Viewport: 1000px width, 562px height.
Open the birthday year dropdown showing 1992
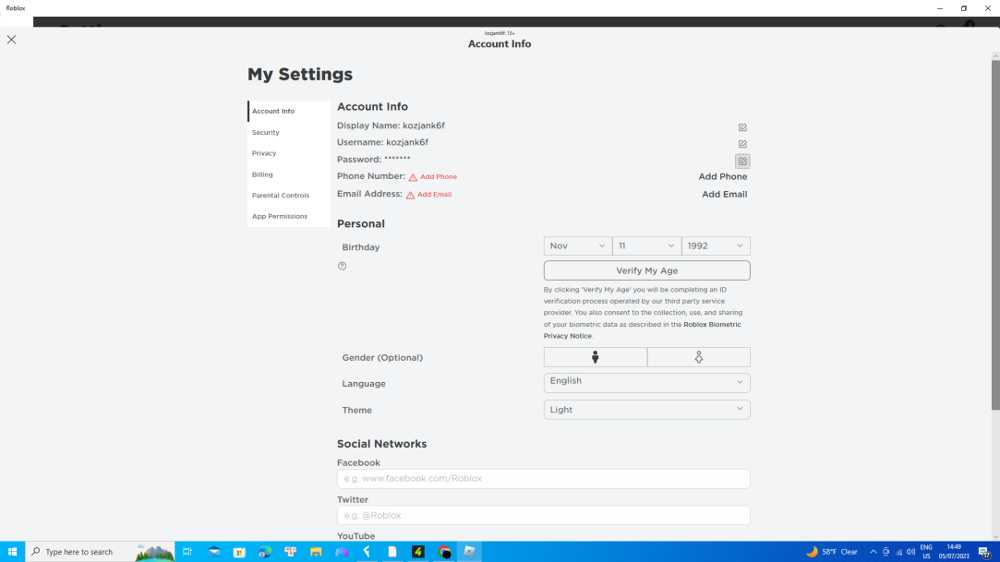[x=716, y=246]
